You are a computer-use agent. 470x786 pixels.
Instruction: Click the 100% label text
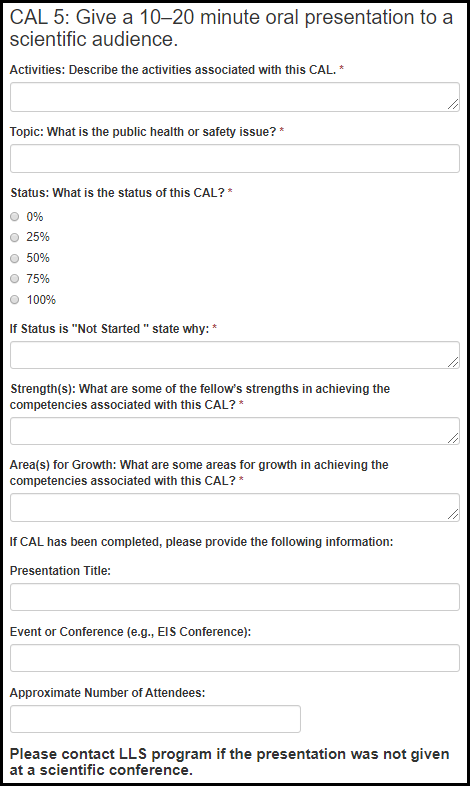(x=41, y=300)
